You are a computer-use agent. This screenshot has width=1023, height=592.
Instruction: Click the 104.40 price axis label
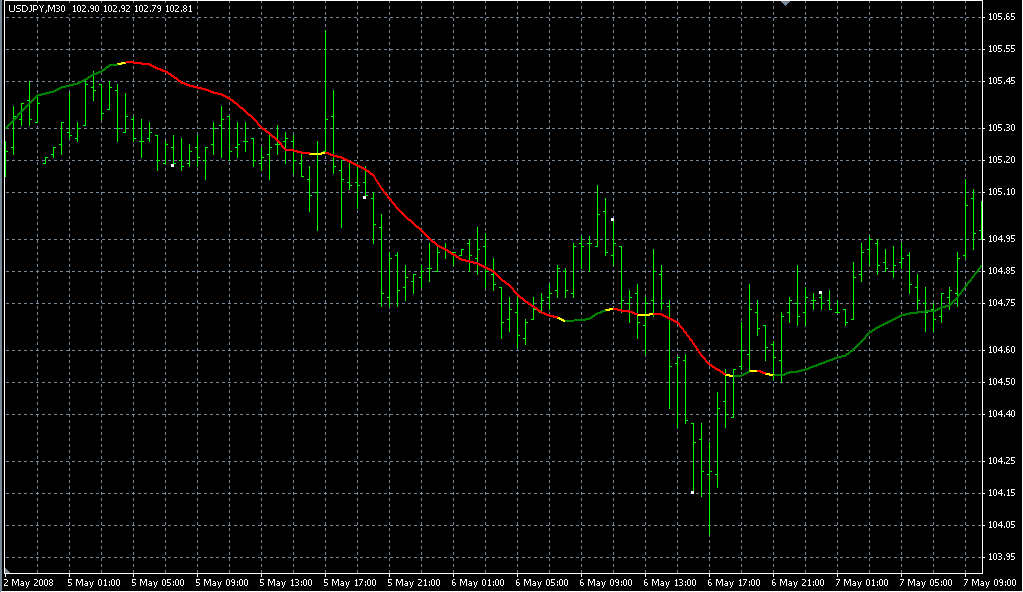coord(1001,414)
